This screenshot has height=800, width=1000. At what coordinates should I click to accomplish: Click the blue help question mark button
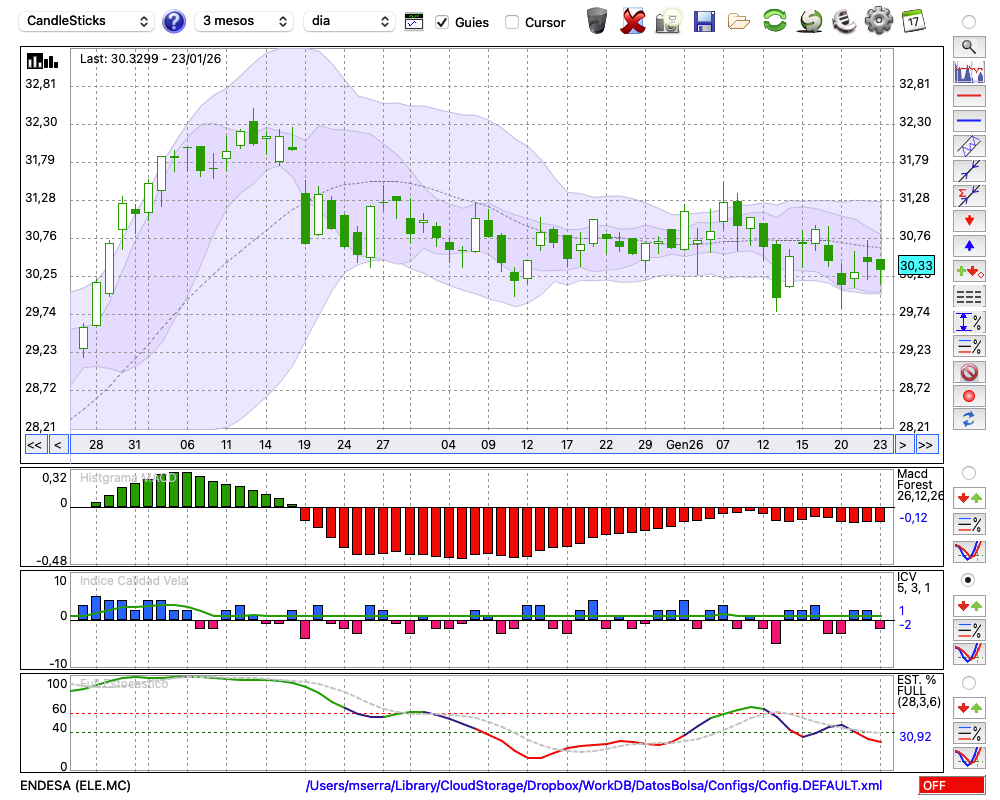(x=174, y=21)
